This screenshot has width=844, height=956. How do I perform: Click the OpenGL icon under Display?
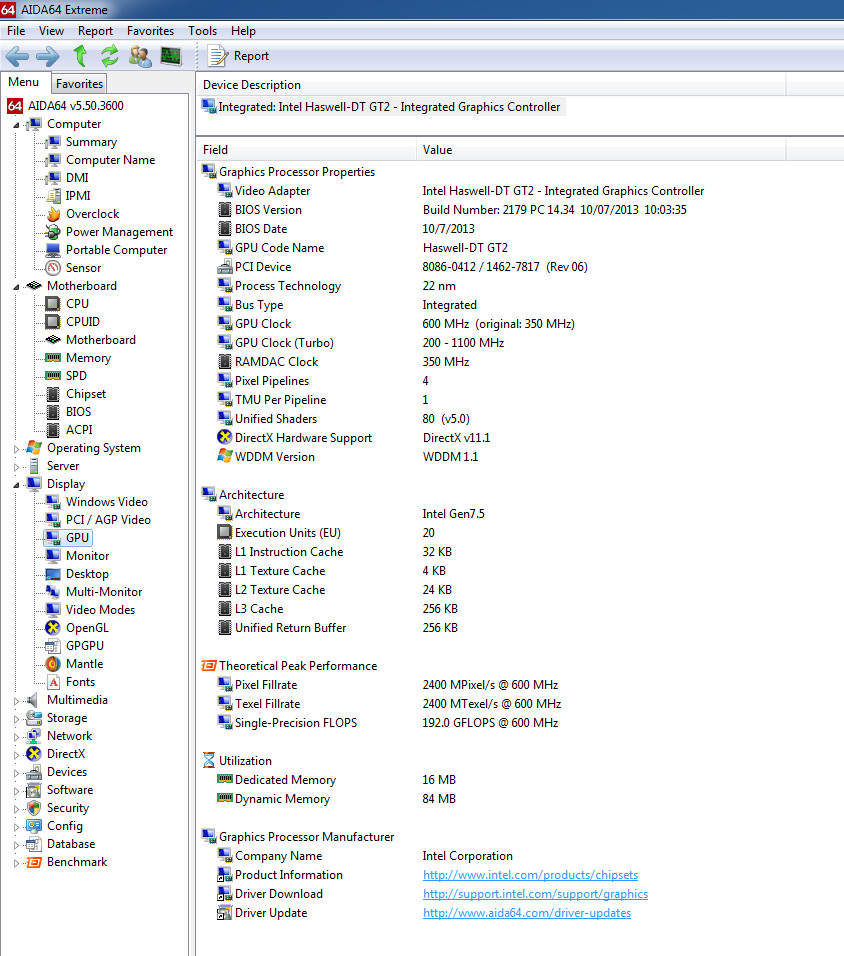coord(53,627)
